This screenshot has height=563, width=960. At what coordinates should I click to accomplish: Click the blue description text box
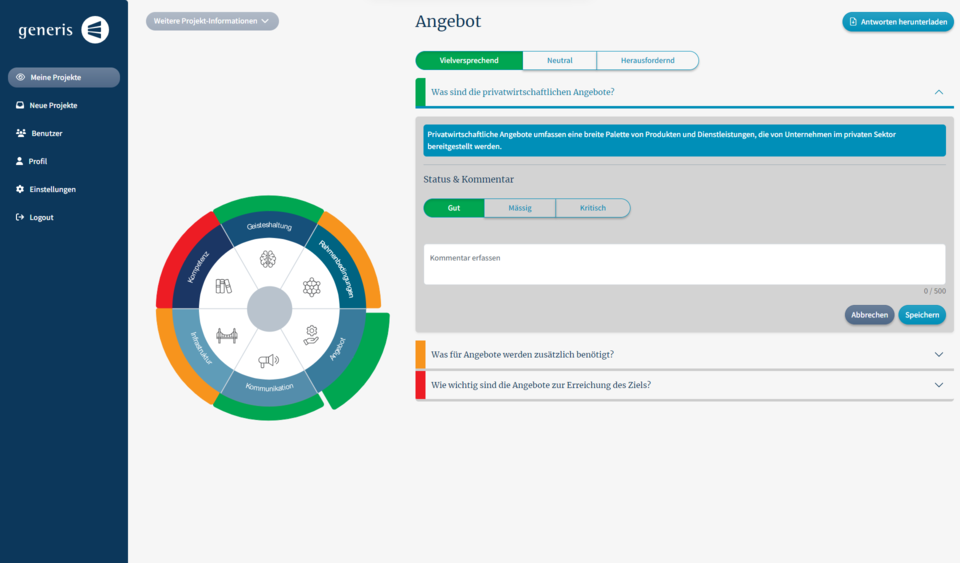click(x=684, y=140)
